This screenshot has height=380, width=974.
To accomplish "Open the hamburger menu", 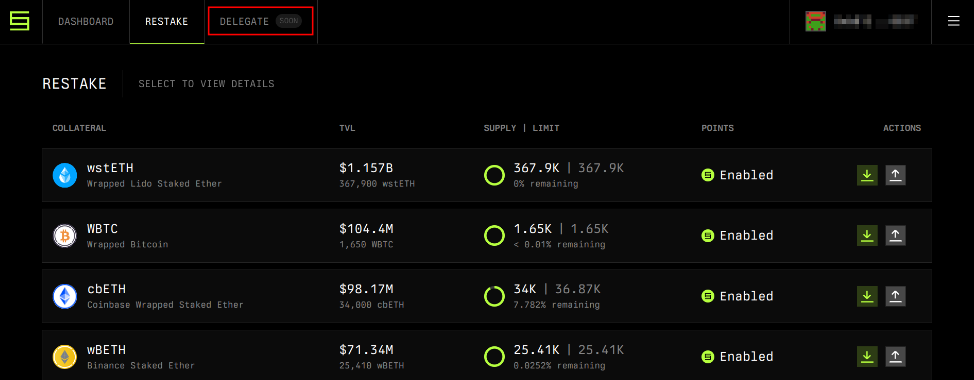I will [x=954, y=22].
